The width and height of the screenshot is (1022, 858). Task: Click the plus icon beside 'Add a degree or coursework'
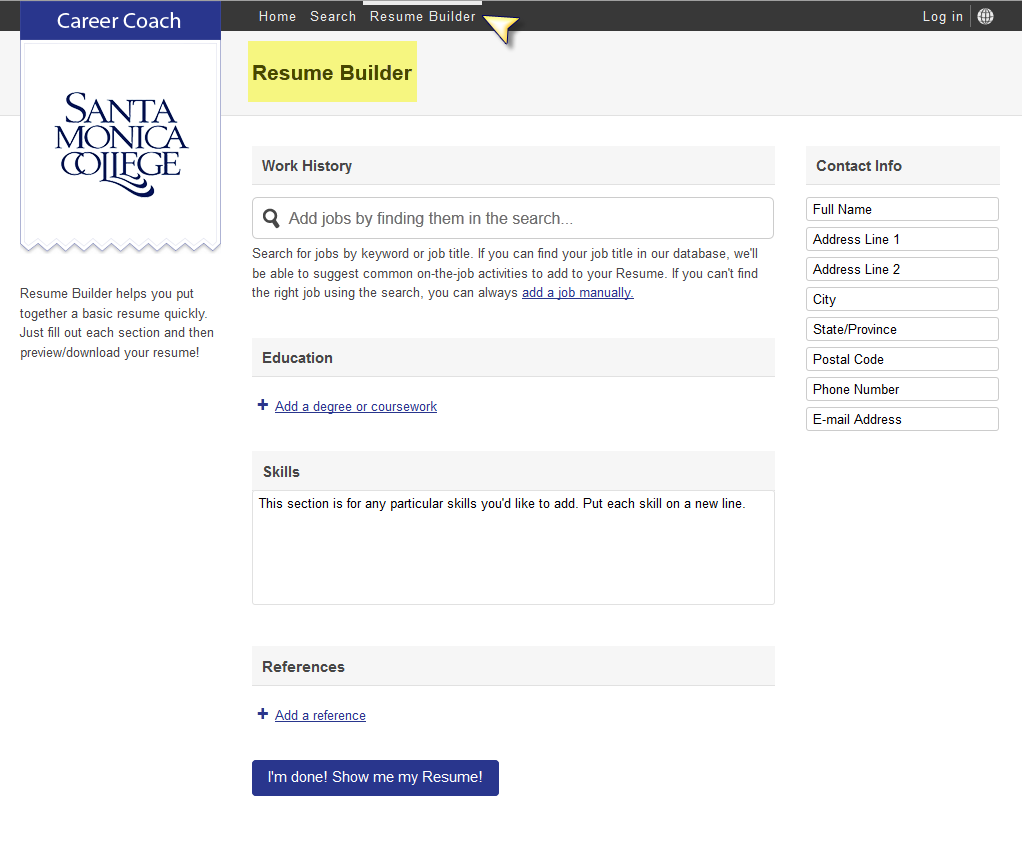click(262, 405)
